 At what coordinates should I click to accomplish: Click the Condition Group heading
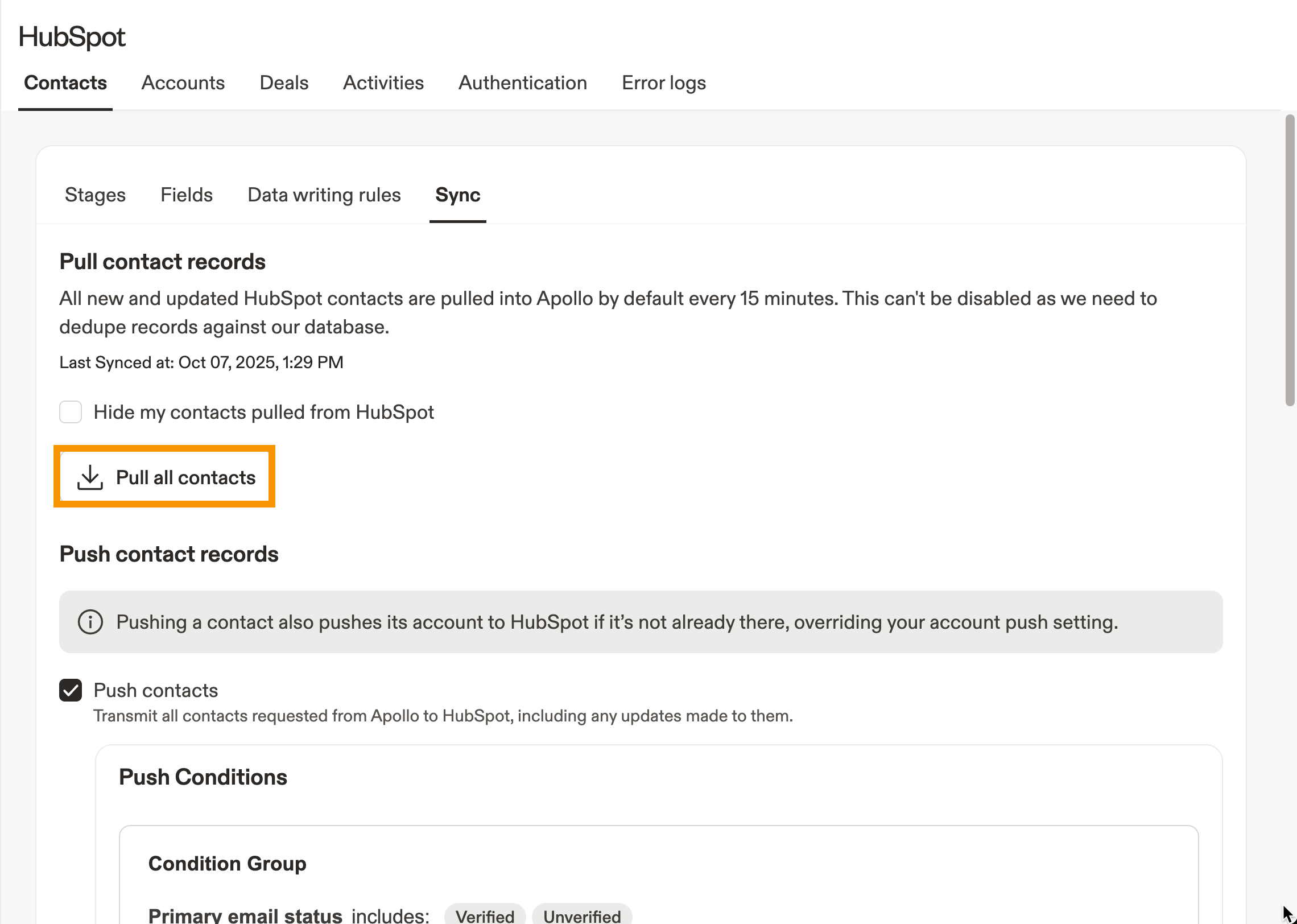pos(227,864)
